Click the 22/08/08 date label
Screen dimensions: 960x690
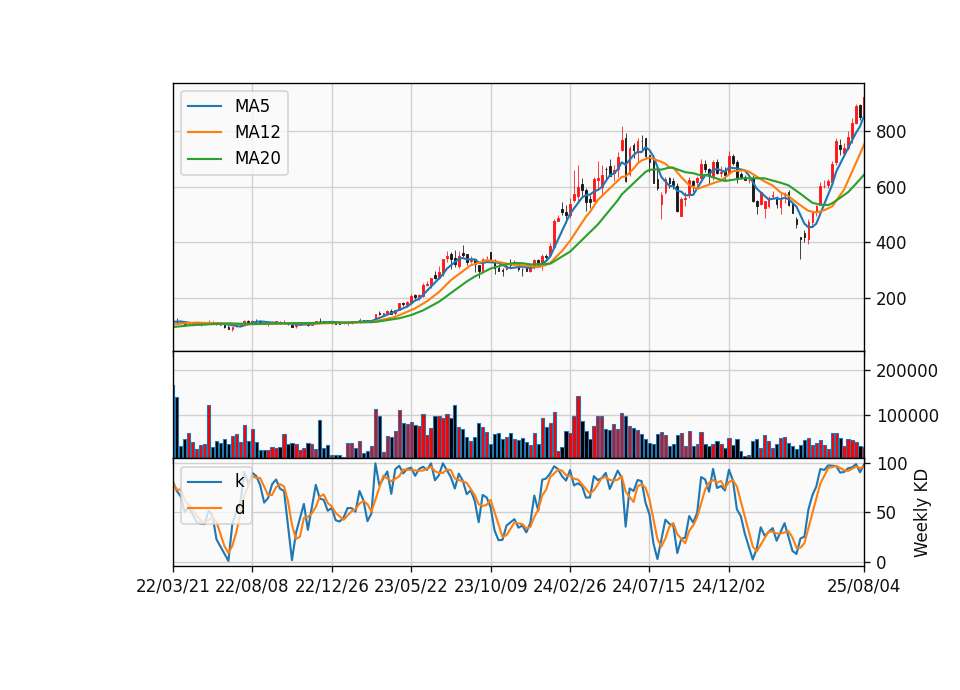(252, 587)
